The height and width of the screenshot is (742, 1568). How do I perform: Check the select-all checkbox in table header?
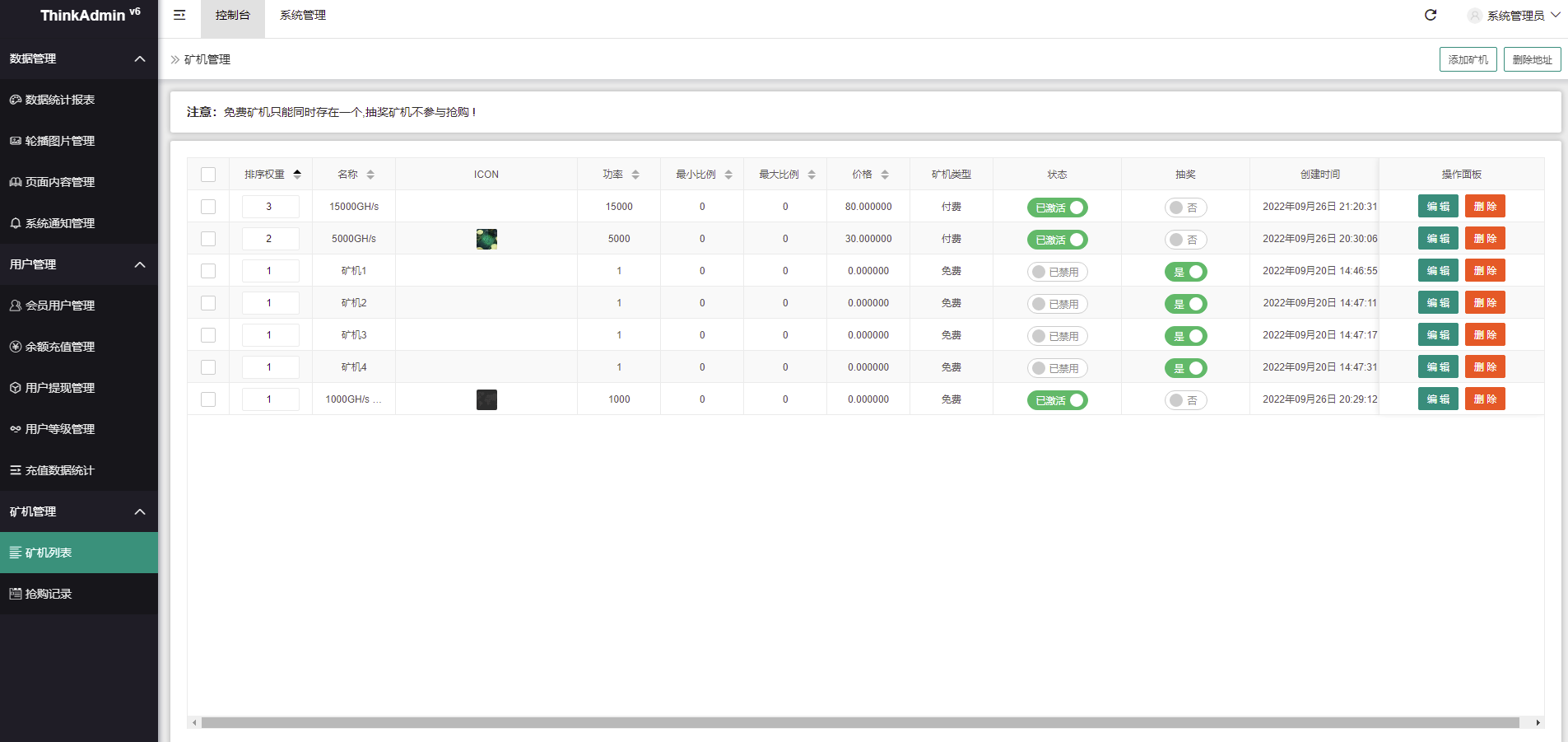pyautogui.click(x=208, y=175)
